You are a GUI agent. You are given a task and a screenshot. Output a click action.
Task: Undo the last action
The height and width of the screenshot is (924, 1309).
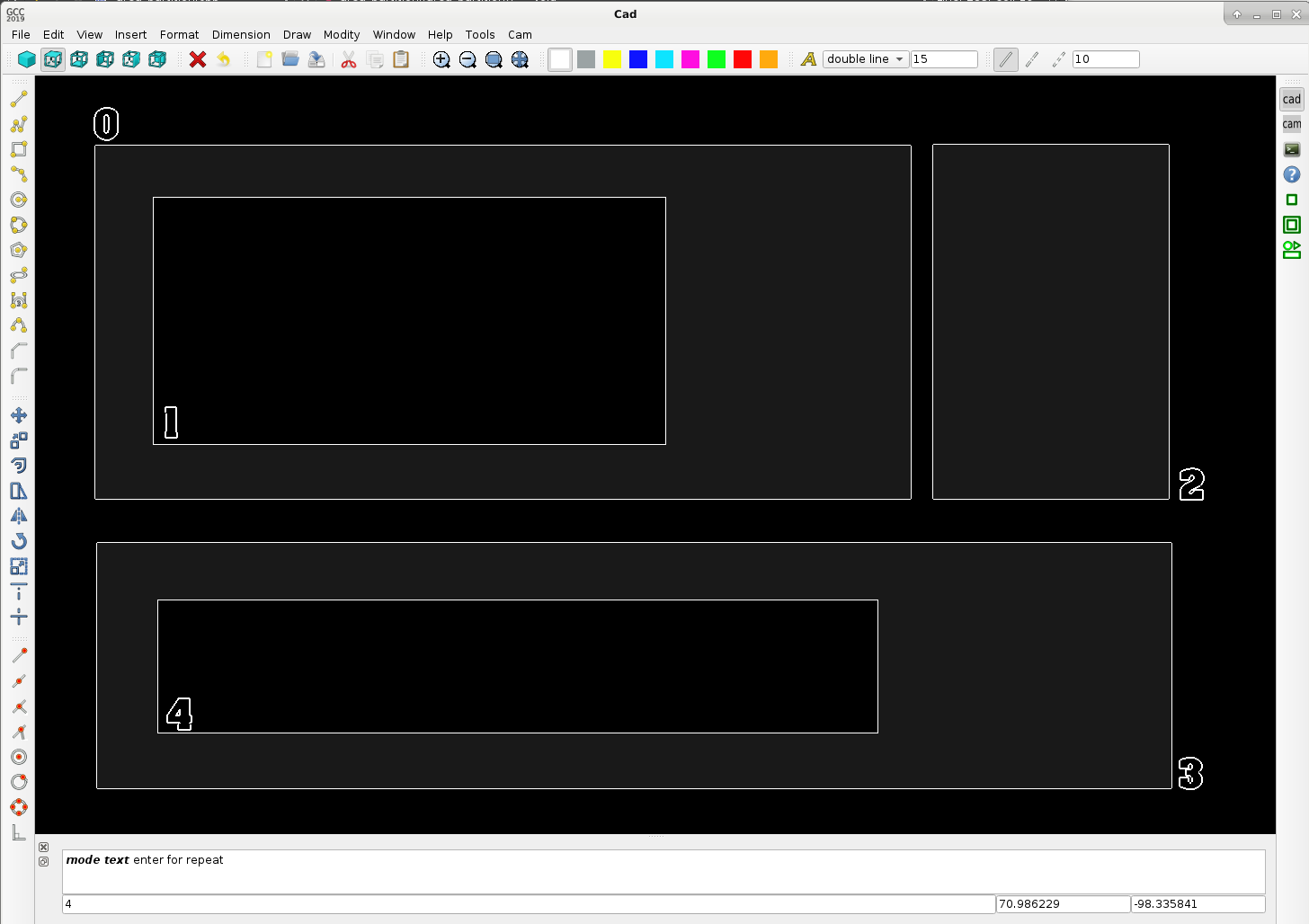tap(224, 59)
